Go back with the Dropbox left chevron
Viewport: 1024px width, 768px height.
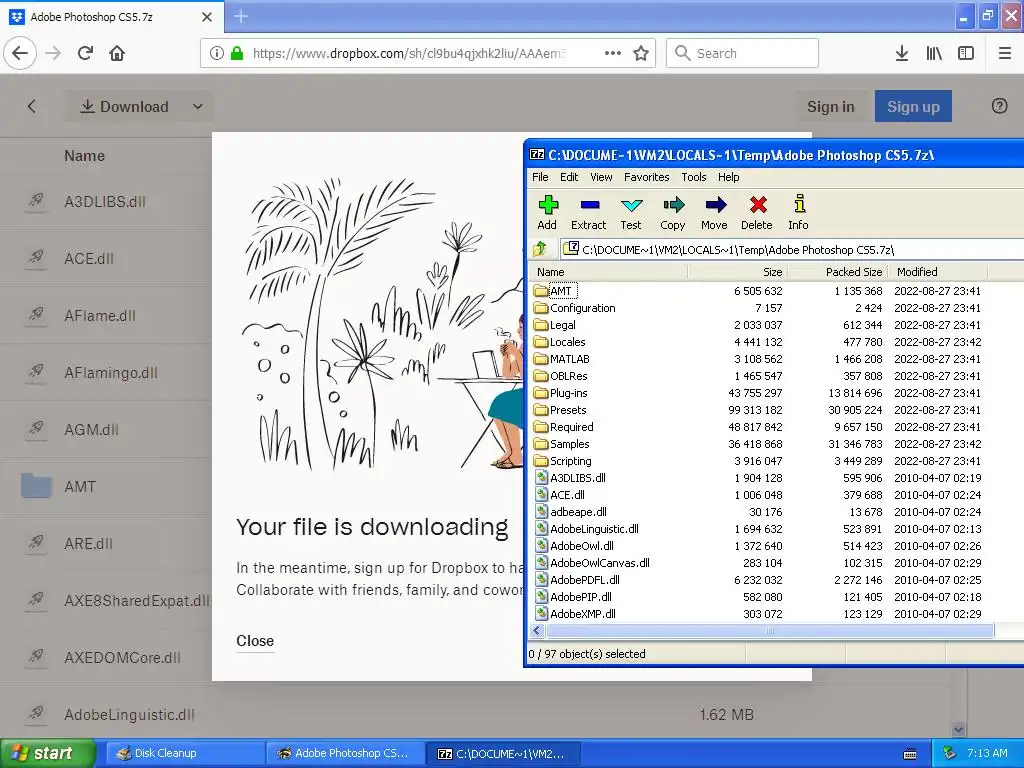31,106
